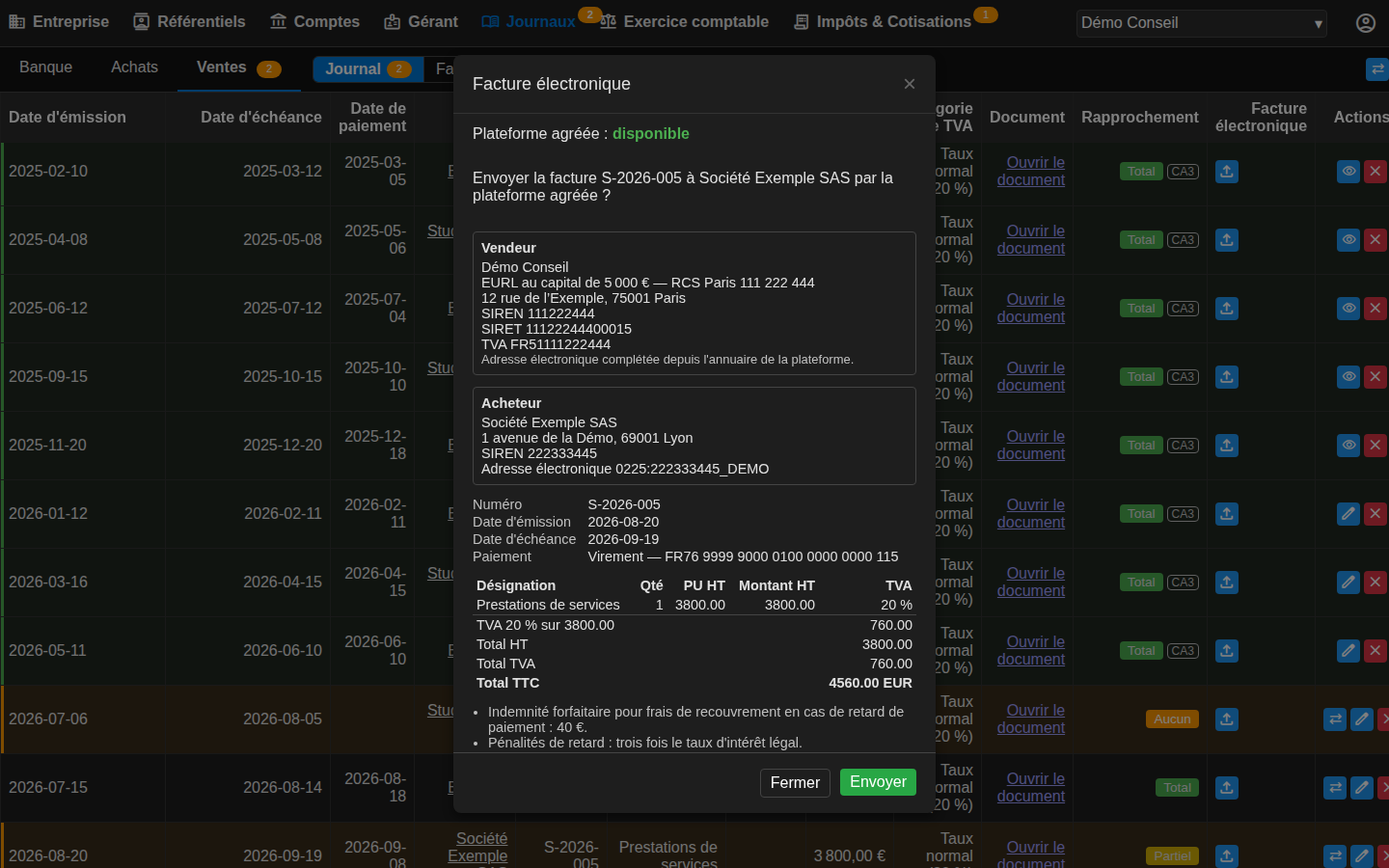
Task: Click the blue swap icon above the Actions column
Action: [x=1377, y=68]
